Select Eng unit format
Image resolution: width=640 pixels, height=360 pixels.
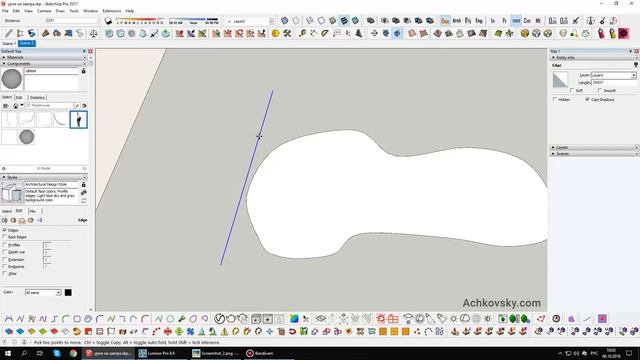479,20
